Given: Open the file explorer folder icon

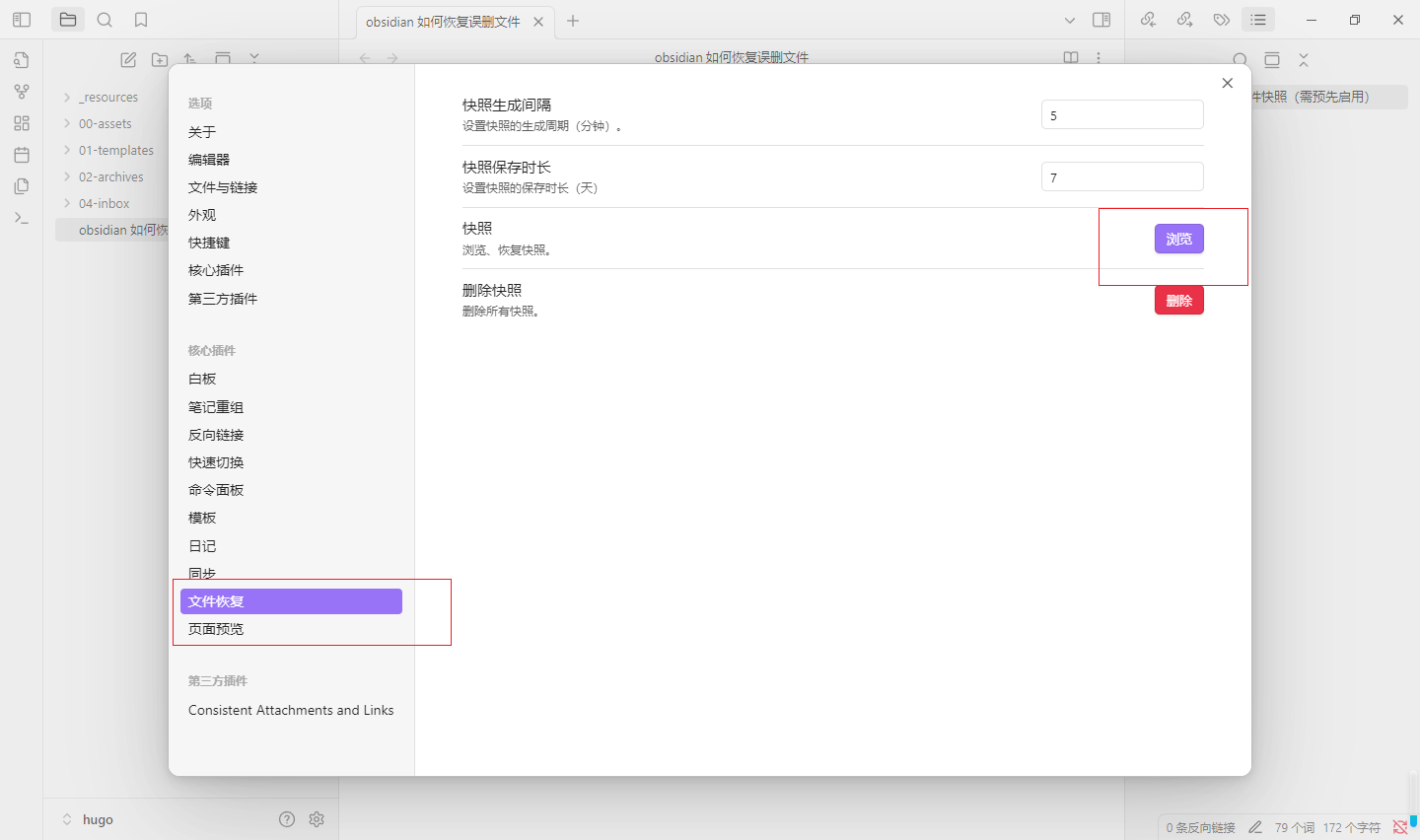Looking at the screenshot, I should click(68, 20).
